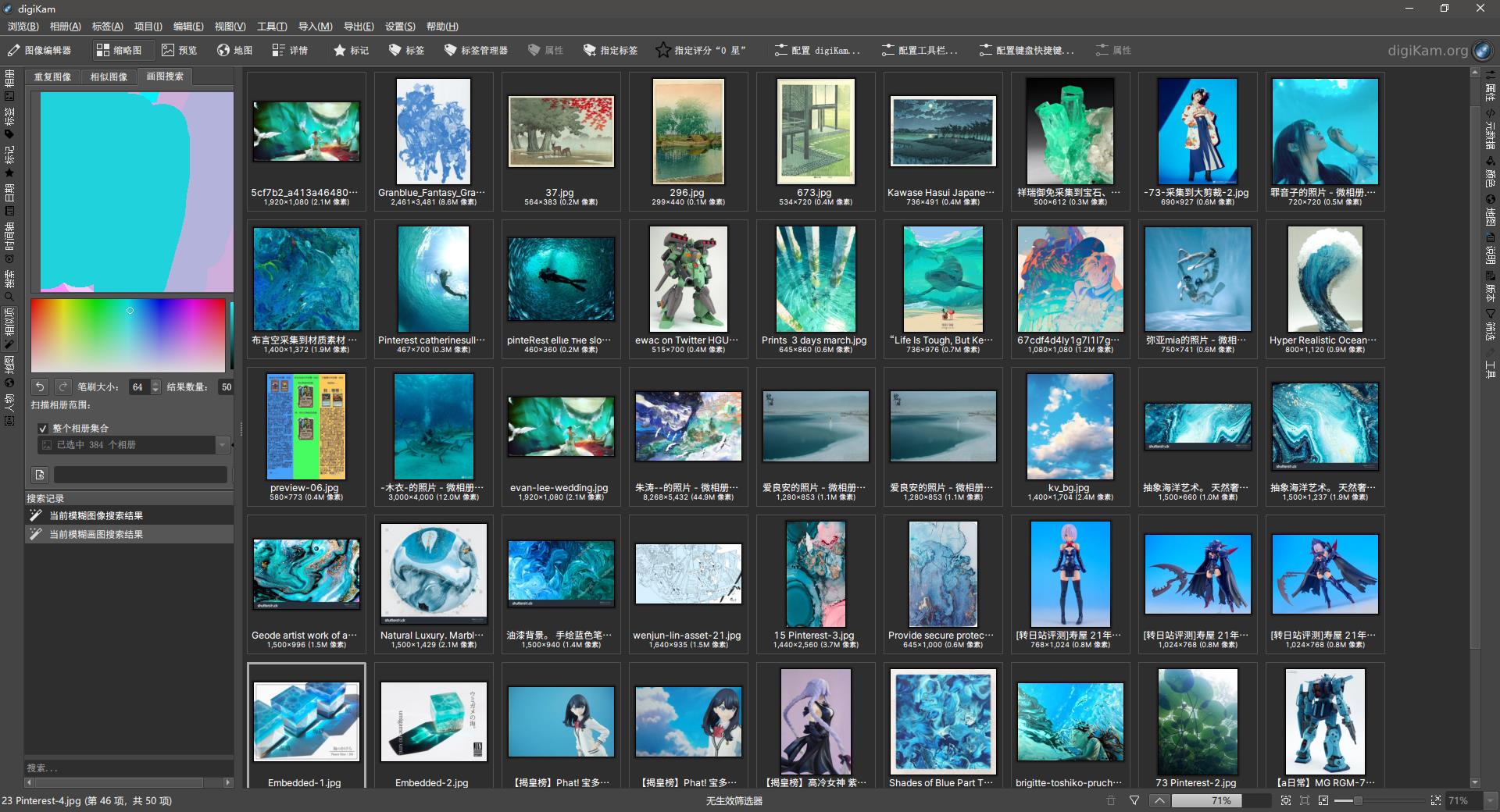Click the 指定标签 assign tag toolbar item
The width and height of the screenshot is (1500, 812).
point(610,50)
